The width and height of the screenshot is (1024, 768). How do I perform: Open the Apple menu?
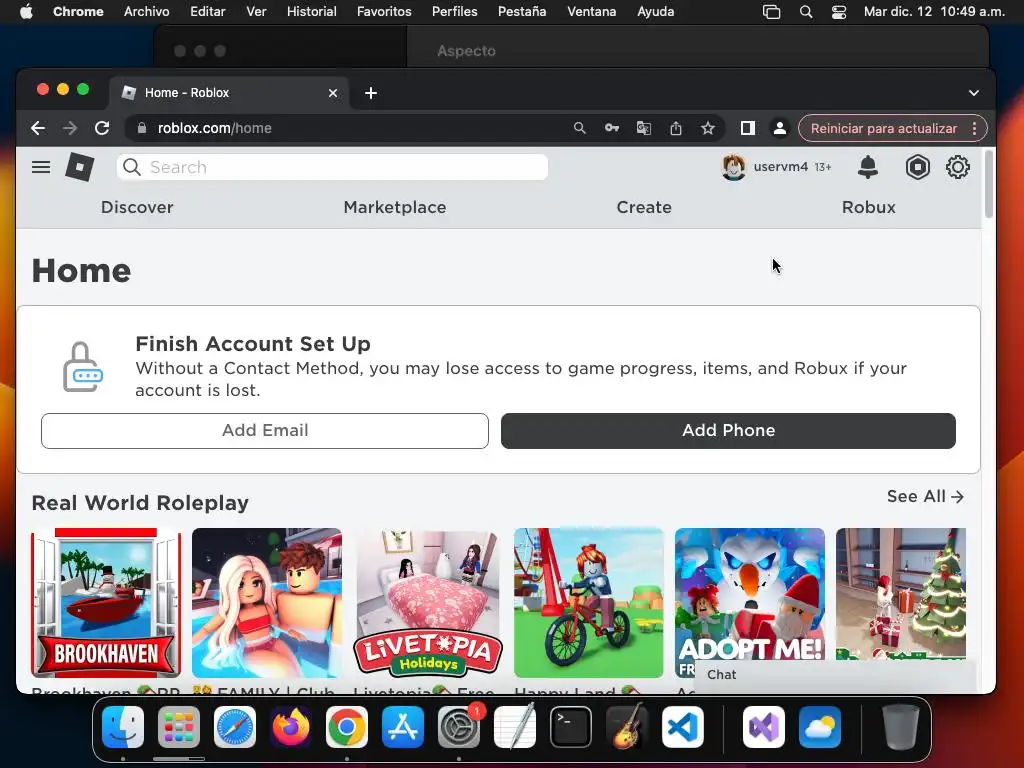pyautogui.click(x=26, y=12)
